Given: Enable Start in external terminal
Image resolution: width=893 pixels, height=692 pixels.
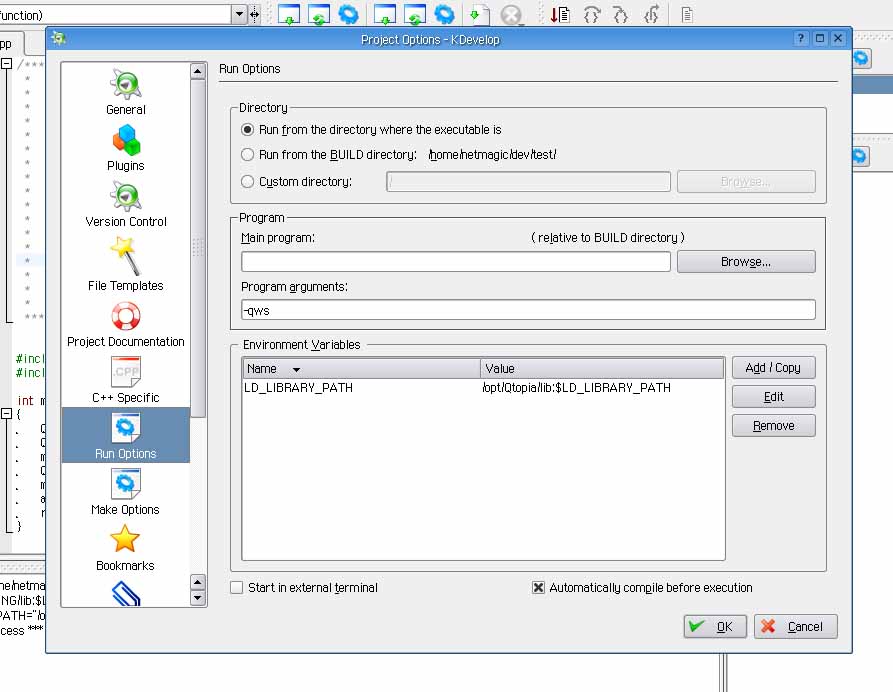Looking at the screenshot, I should coord(236,587).
